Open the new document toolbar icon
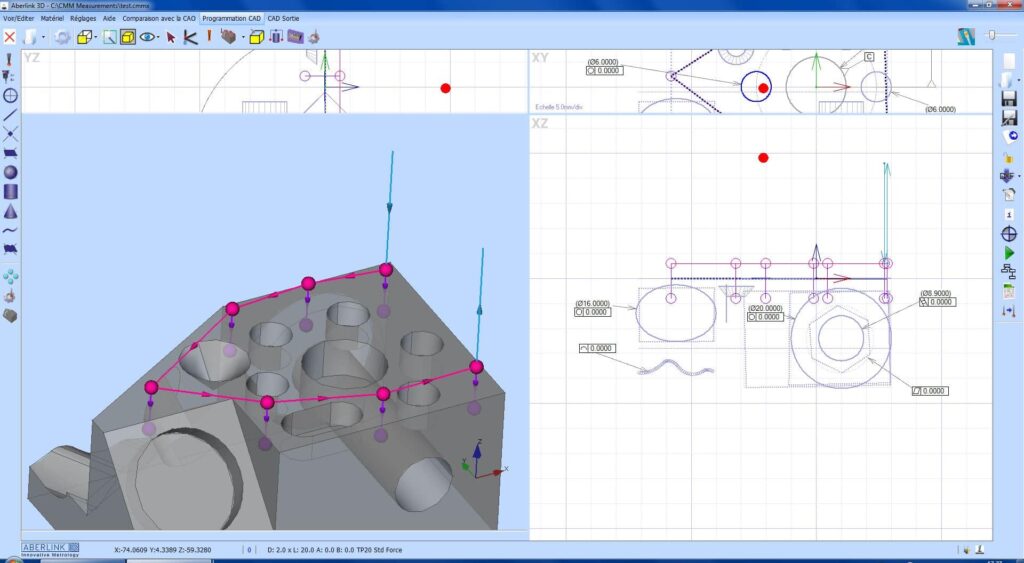Viewport: 1024px width, 563px height. coord(32,37)
